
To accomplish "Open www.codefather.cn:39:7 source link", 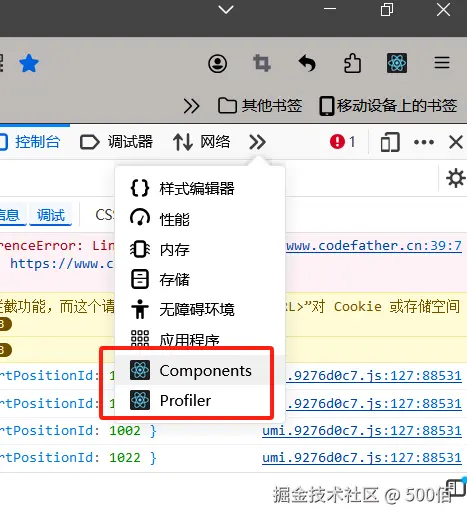I will pyautogui.click(x=374, y=246).
